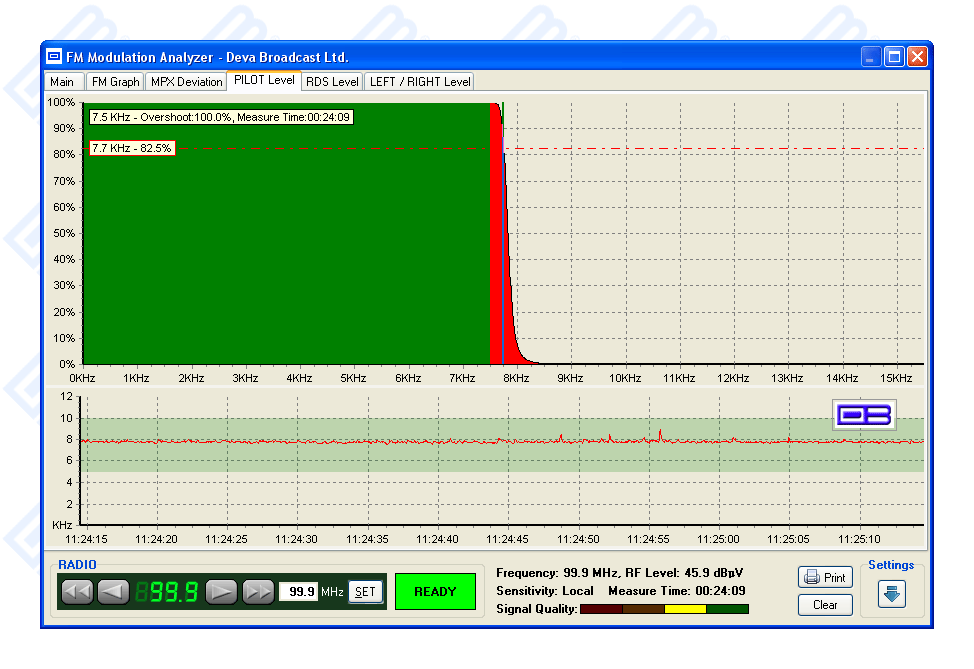
Task: Go to the RDS Level tab
Action: (x=331, y=82)
